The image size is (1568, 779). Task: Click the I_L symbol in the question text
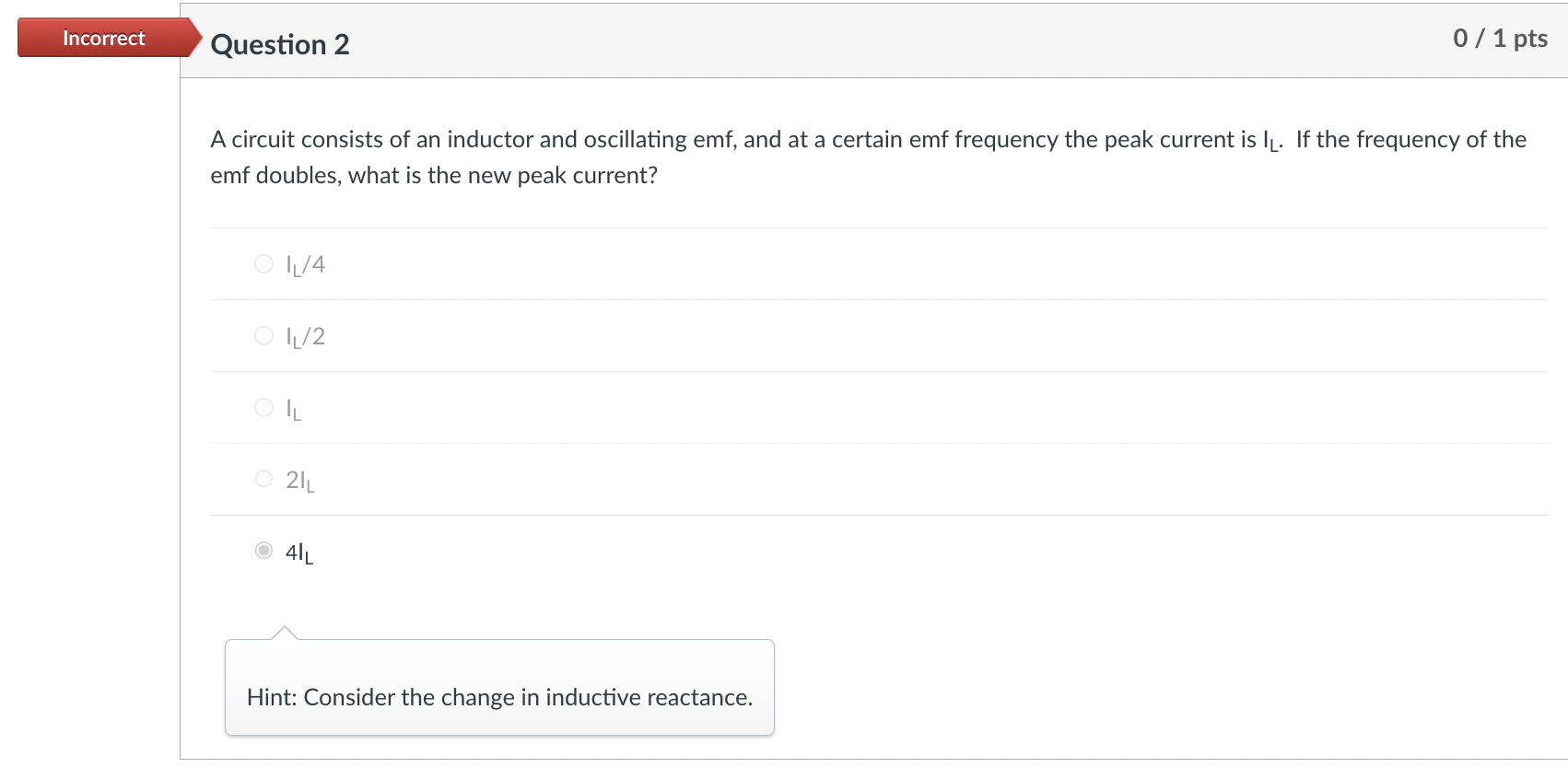coord(1271,141)
